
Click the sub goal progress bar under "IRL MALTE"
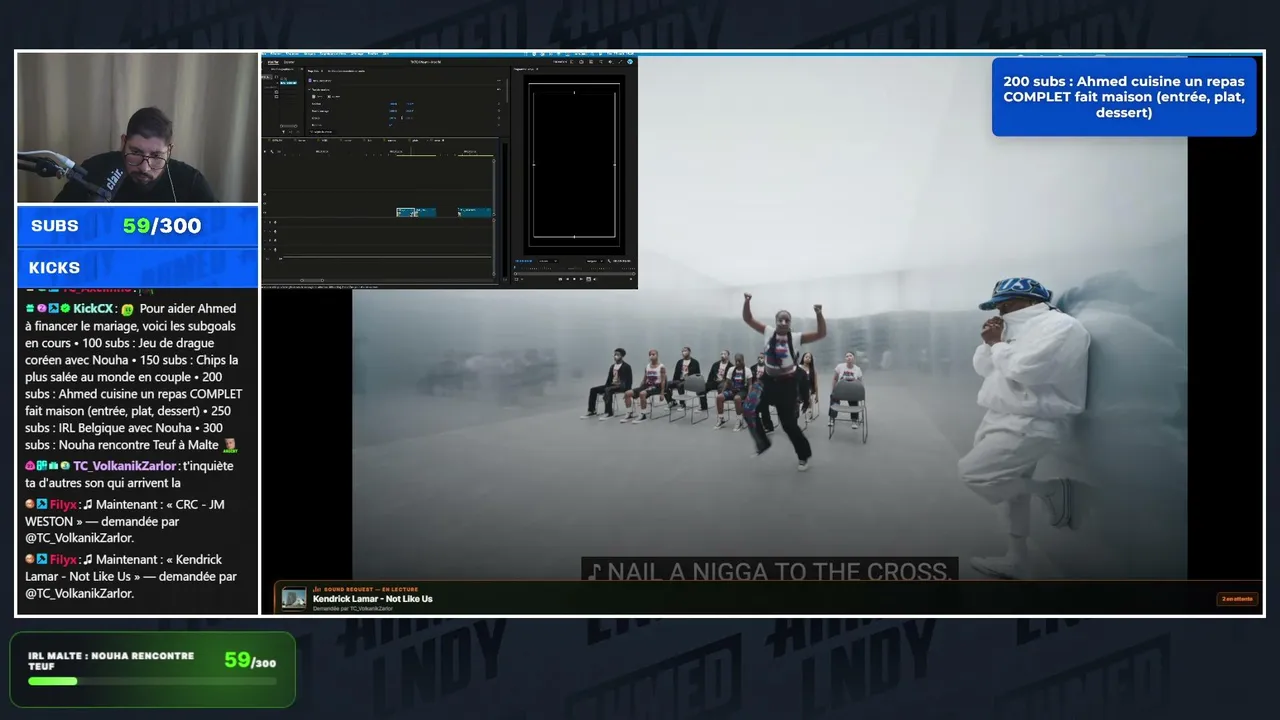pyautogui.click(x=152, y=681)
